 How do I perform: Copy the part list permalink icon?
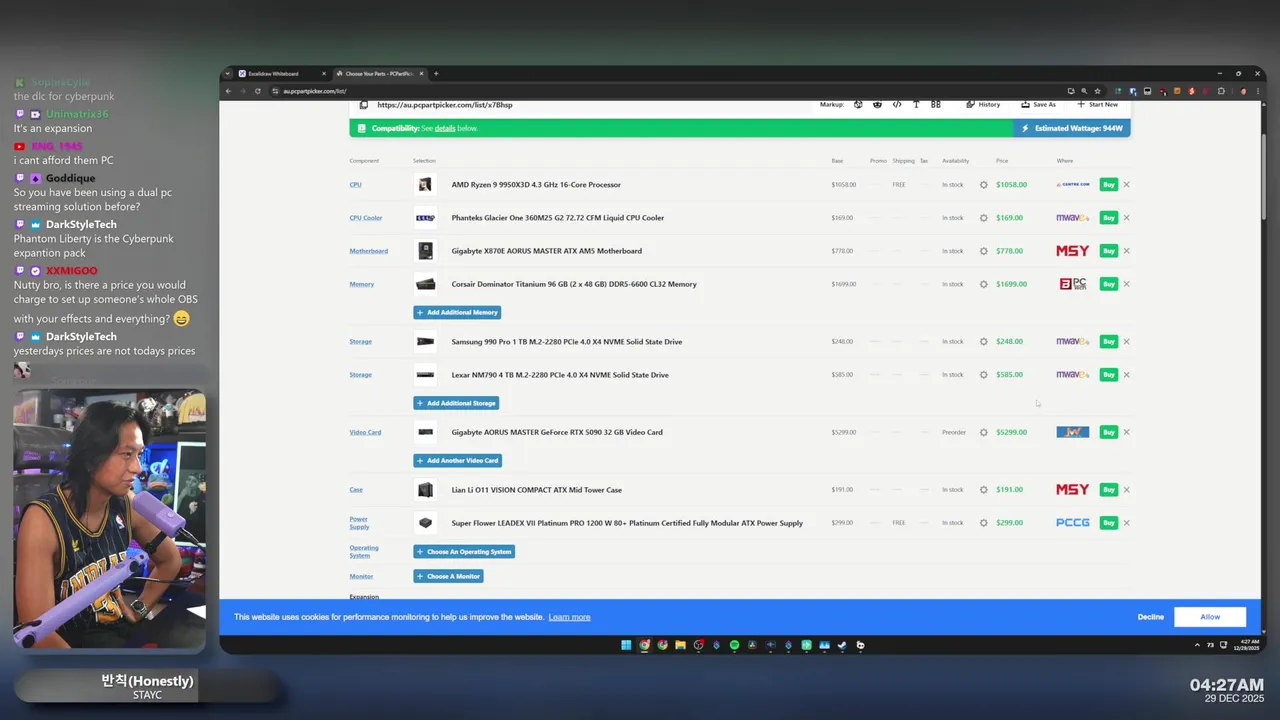click(x=364, y=104)
